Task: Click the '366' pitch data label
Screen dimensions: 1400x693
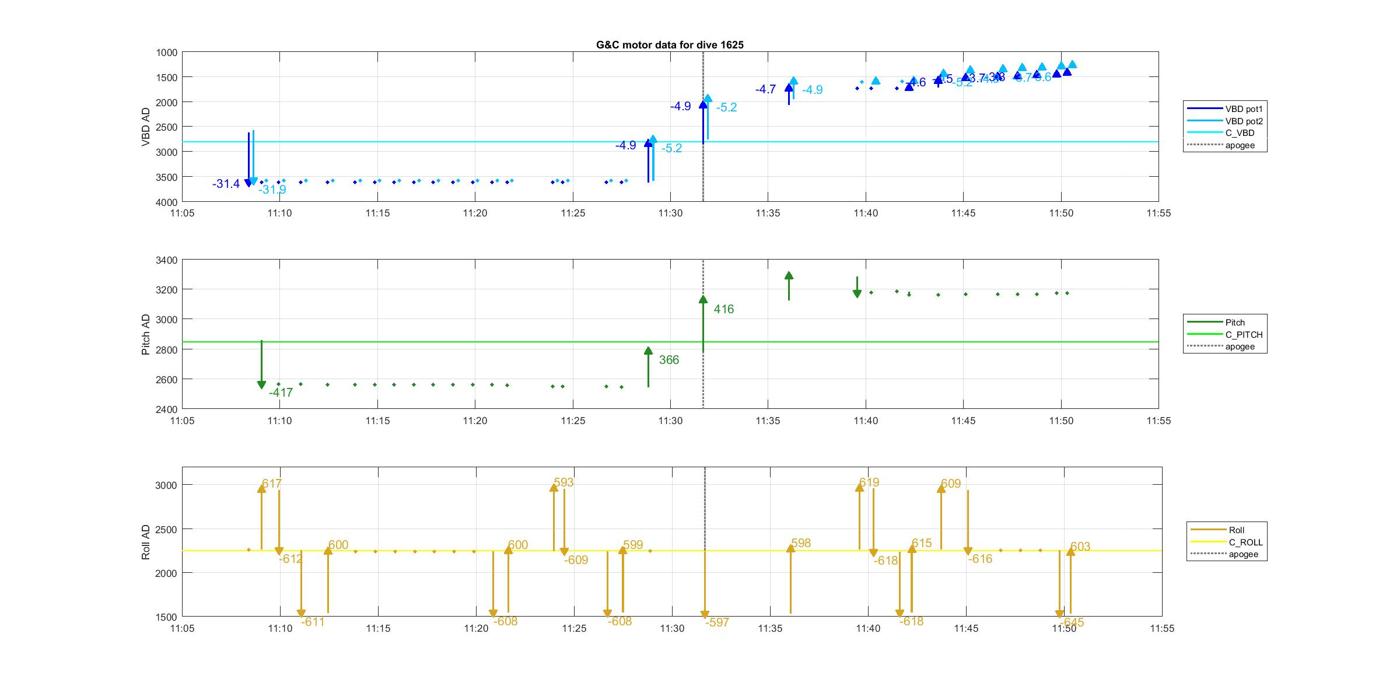Action: (x=669, y=360)
